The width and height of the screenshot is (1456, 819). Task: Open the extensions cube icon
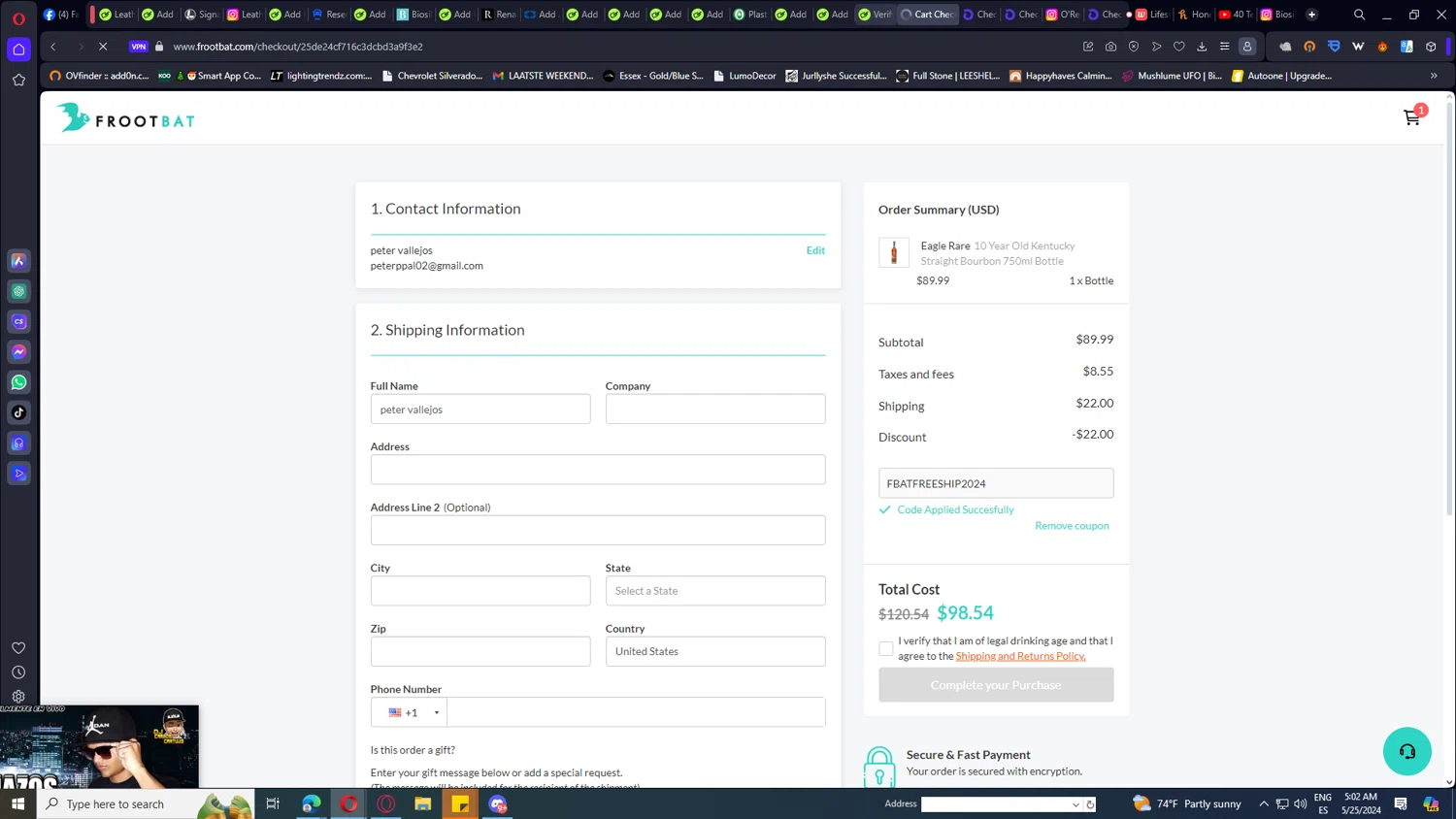click(x=1431, y=47)
